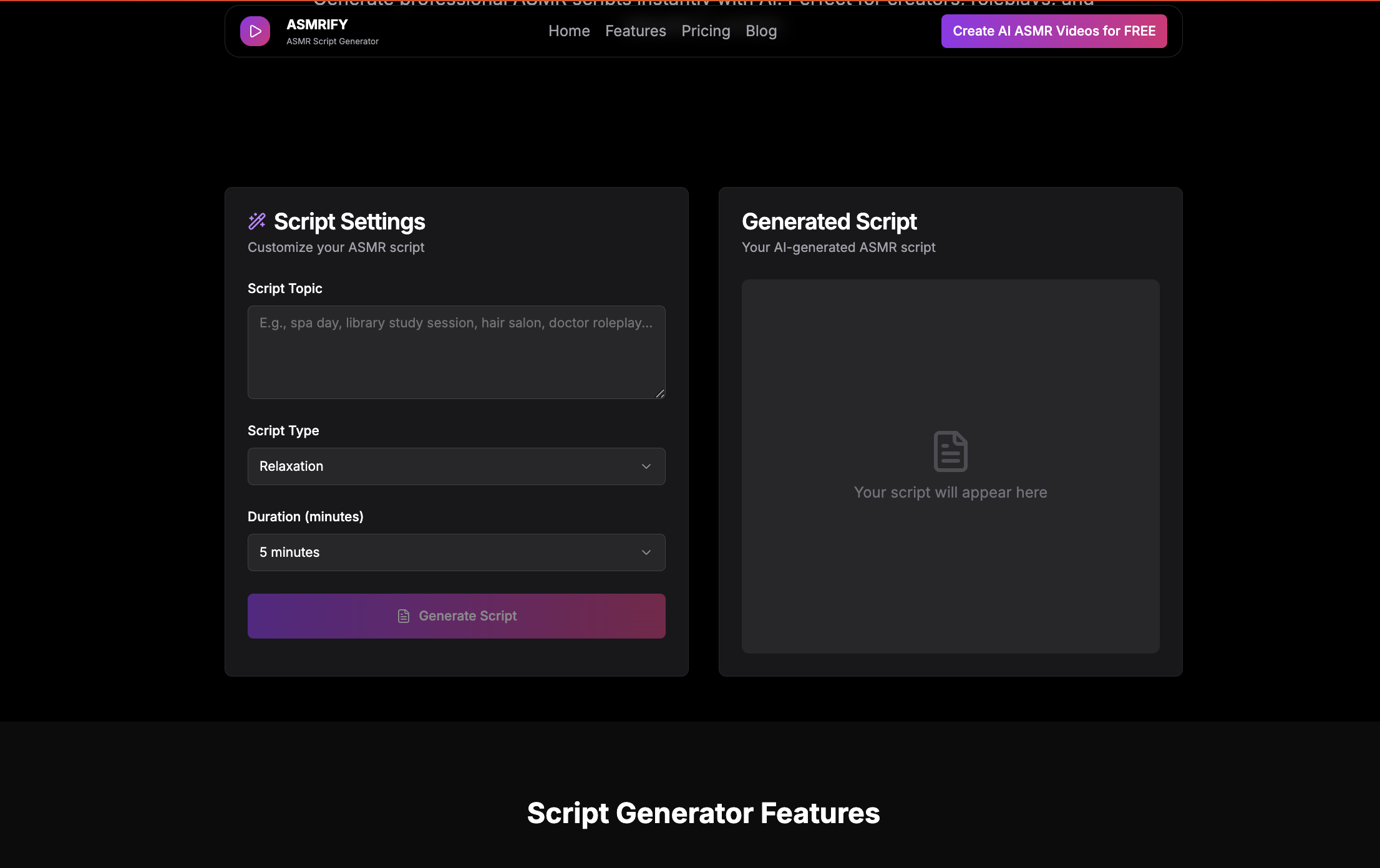Navigate to the Blog page
This screenshot has width=1380, height=868.
click(x=760, y=31)
